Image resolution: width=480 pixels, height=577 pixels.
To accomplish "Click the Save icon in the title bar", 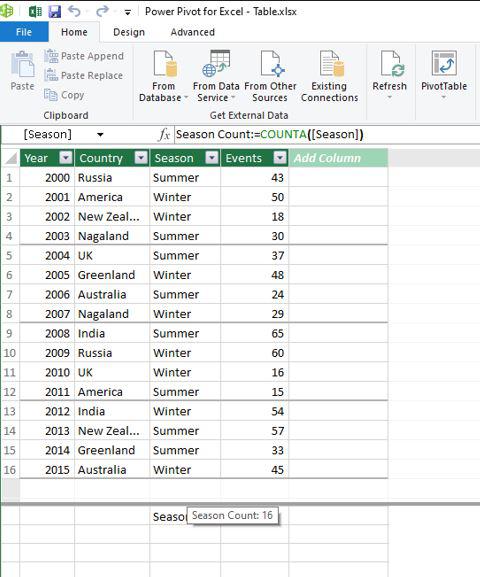I will 55,11.
